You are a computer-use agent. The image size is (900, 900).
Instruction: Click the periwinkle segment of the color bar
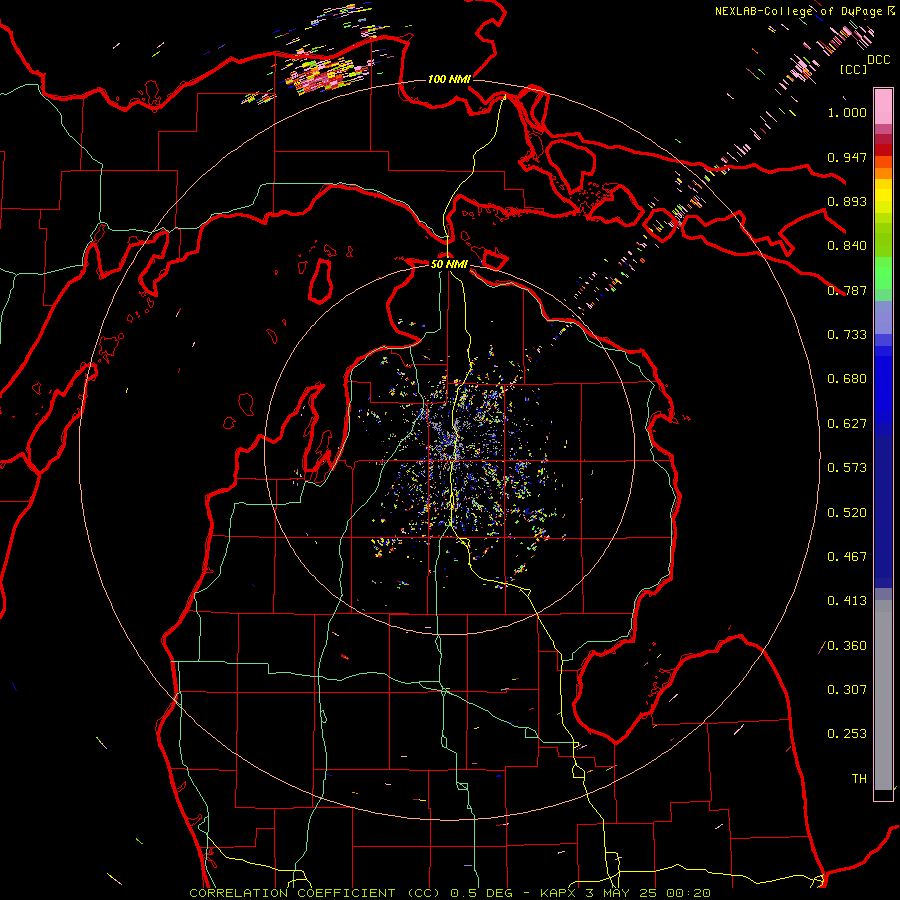click(x=883, y=317)
